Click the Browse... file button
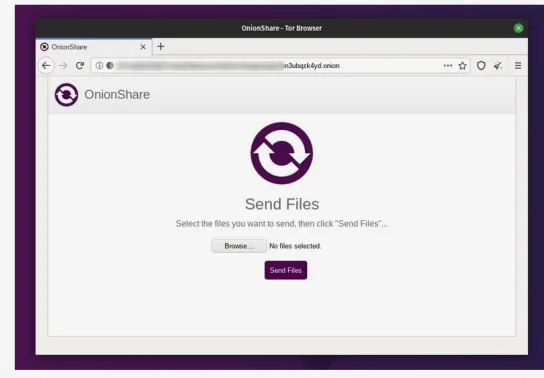 click(239, 246)
